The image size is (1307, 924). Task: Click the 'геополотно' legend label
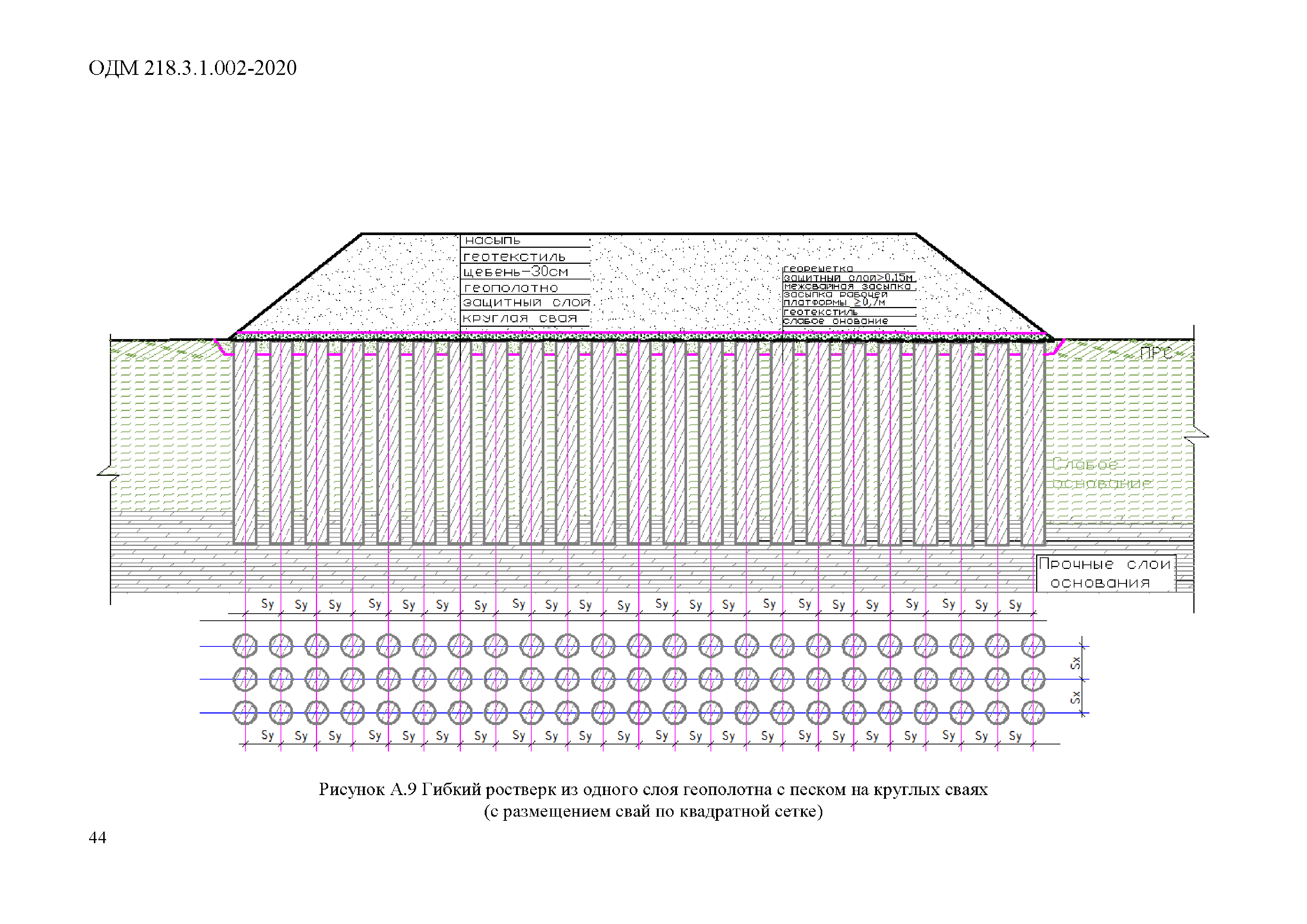[x=511, y=288]
